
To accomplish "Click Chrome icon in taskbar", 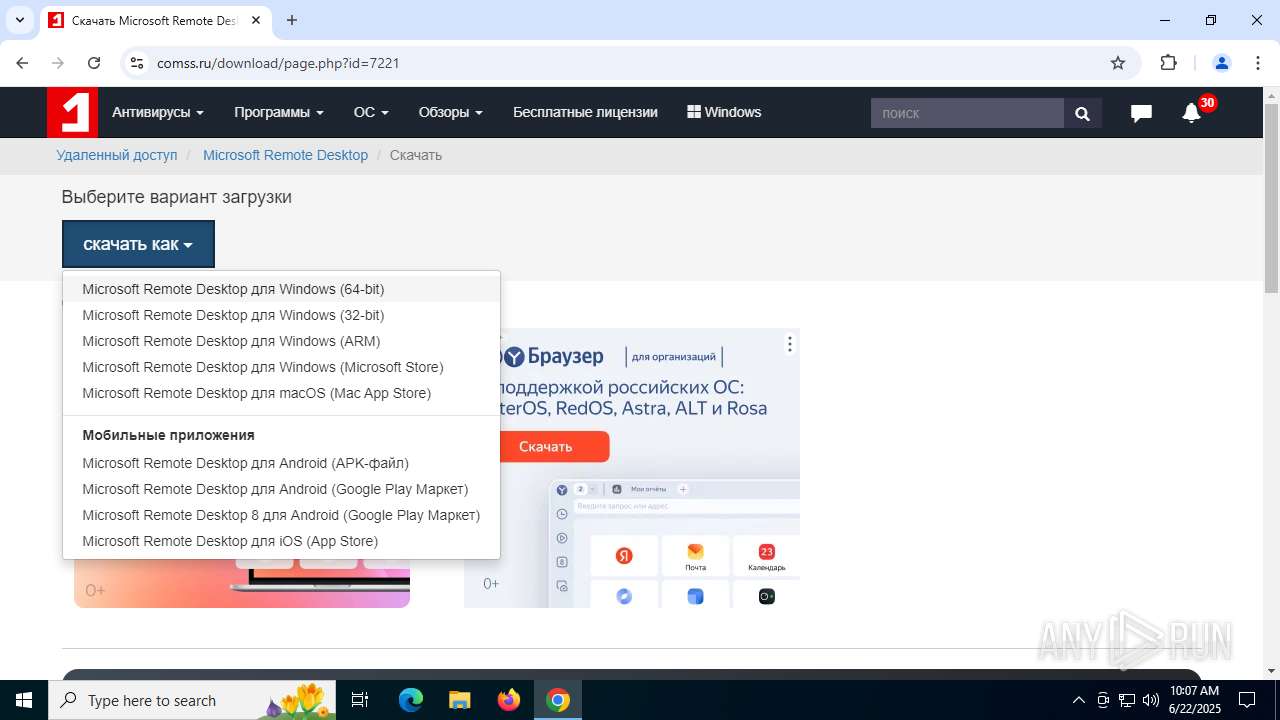I will coord(558,700).
